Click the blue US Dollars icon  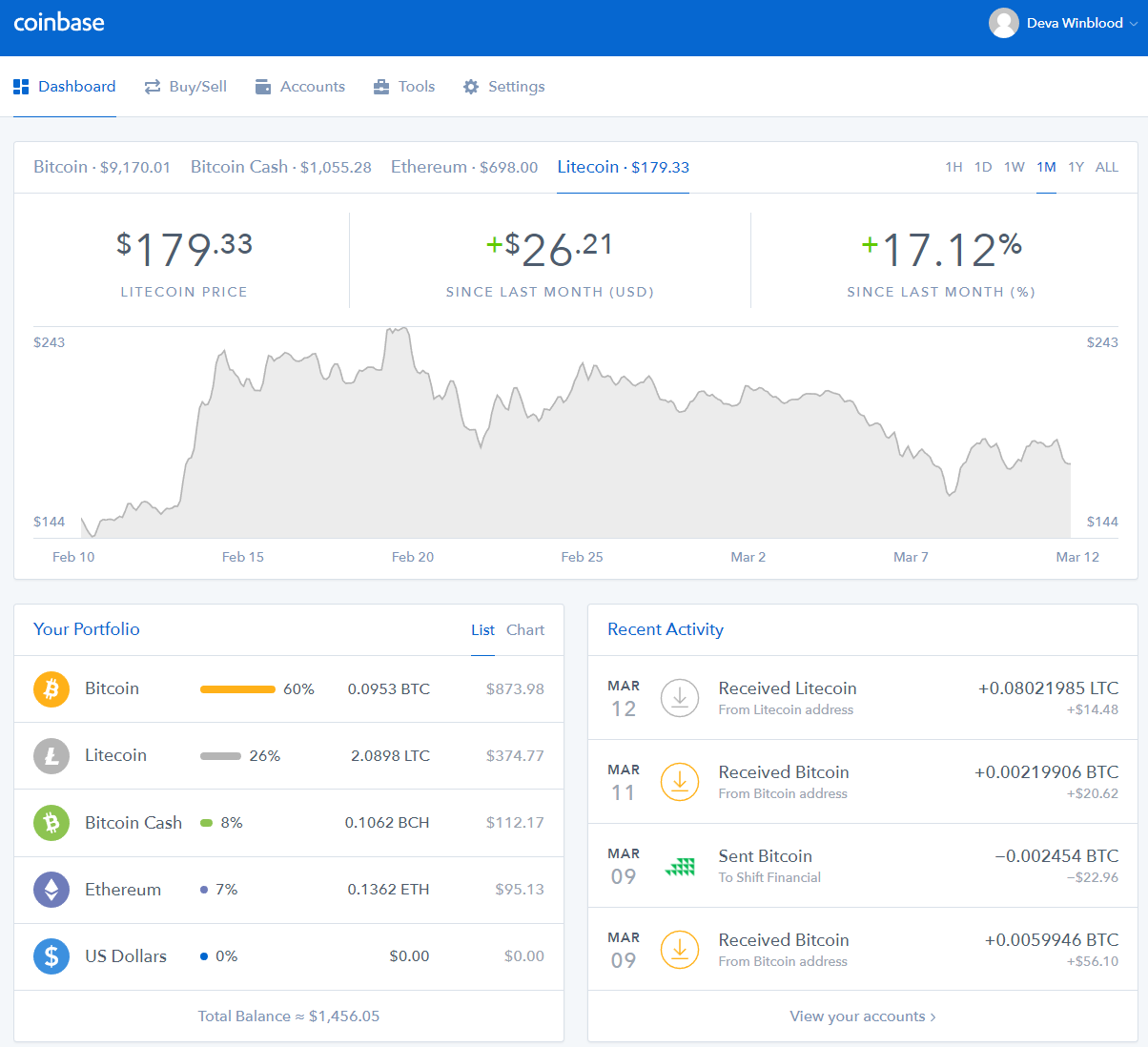[51, 956]
